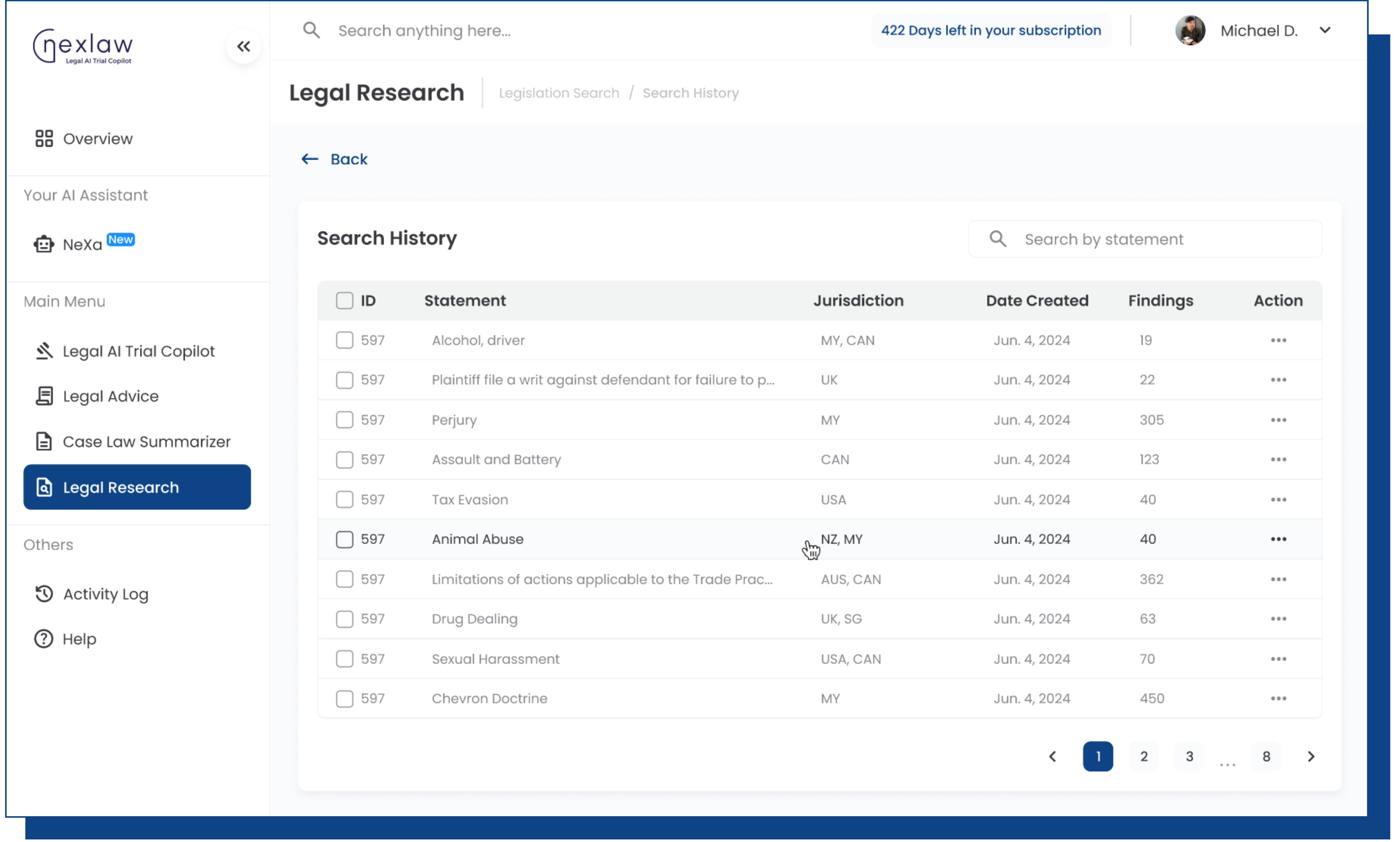Click the top search magnifier icon
The image size is (1400, 842).
tap(311, 30)
